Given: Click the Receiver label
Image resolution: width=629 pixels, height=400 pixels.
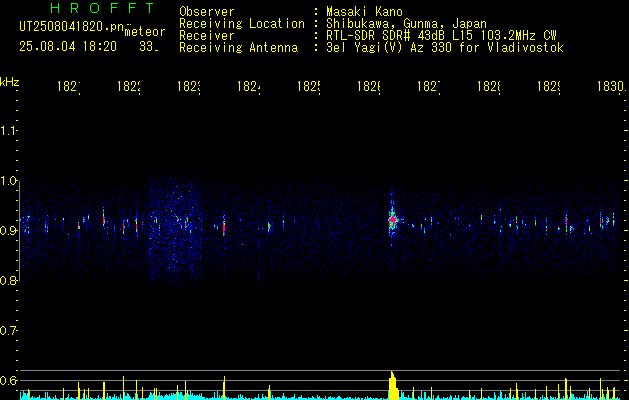Looking at the screenshot, I should 207,36.
